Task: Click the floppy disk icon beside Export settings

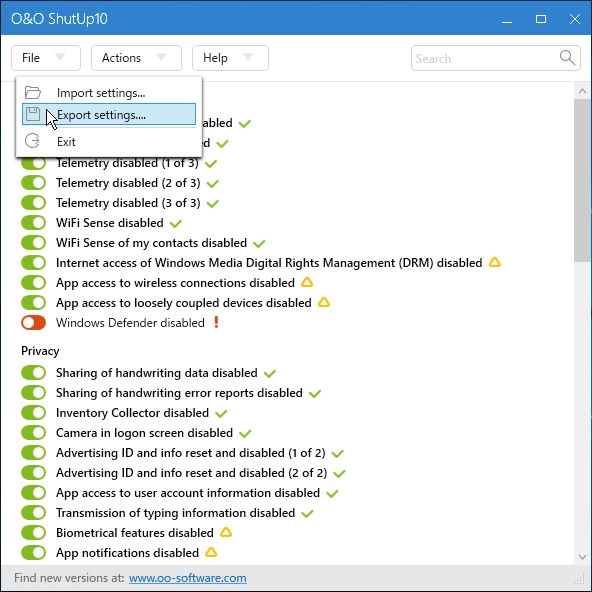Action: pyautogui.click(x=33, y=114)
